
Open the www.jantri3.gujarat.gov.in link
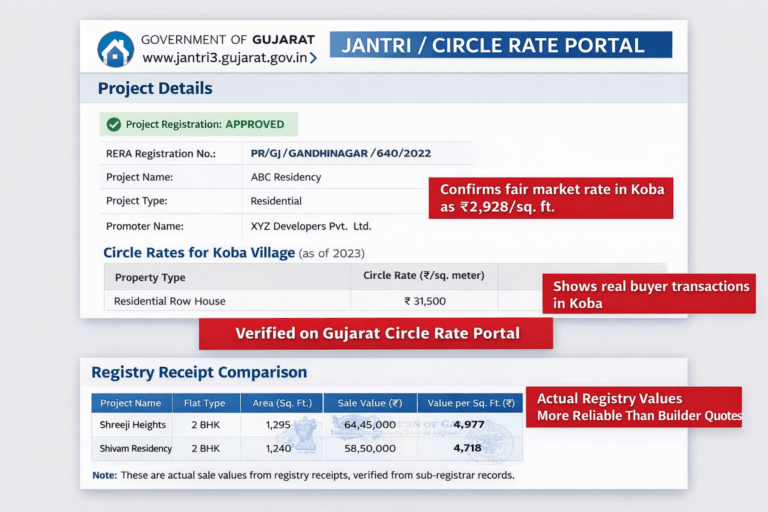tap(225, 58)
